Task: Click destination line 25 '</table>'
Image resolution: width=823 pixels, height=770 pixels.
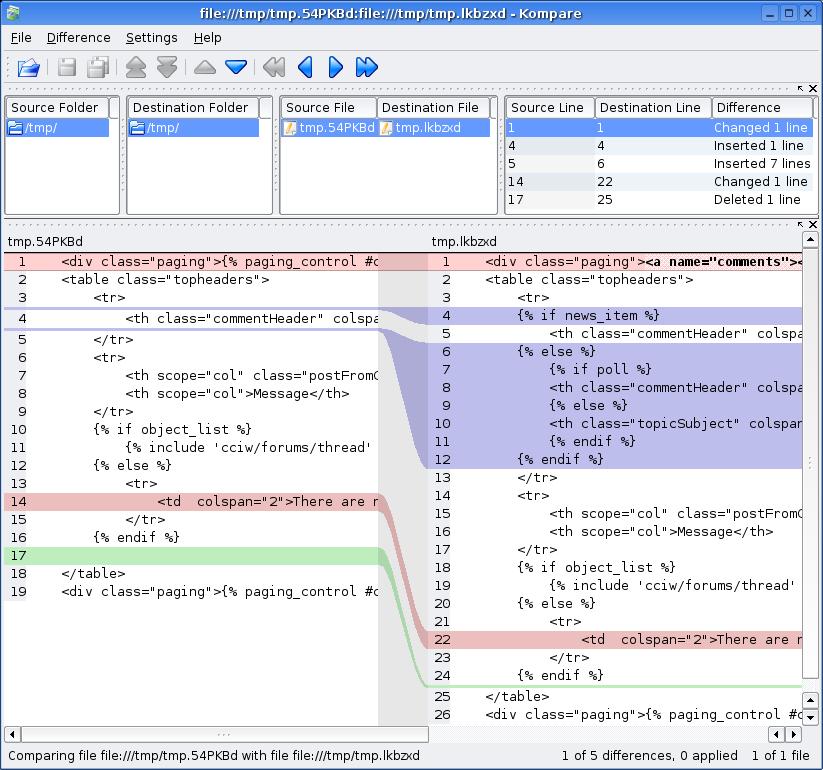Action: pyautogui.click(x=616, y=697)
